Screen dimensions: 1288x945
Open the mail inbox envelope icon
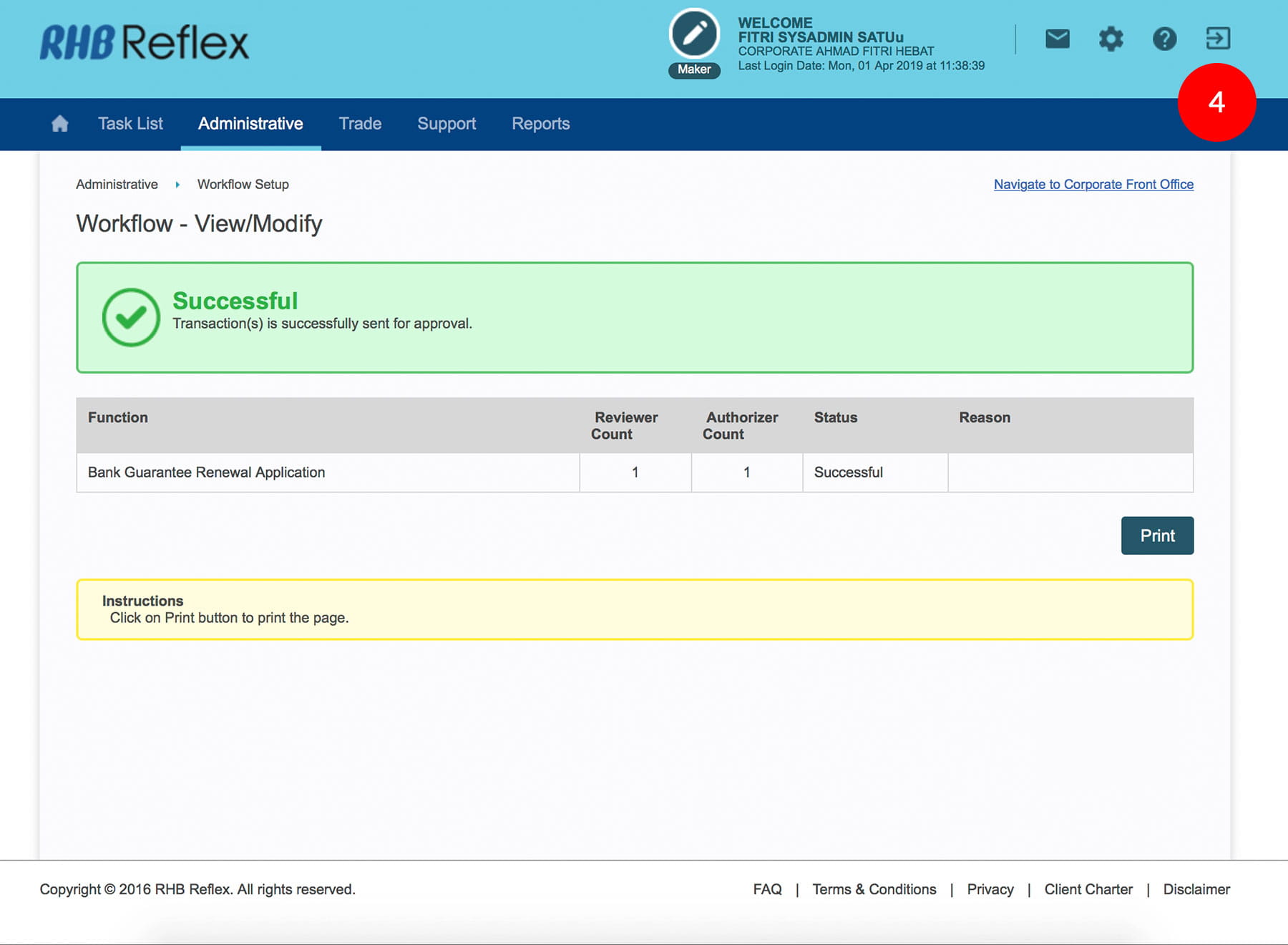[x=1057, y=39]
